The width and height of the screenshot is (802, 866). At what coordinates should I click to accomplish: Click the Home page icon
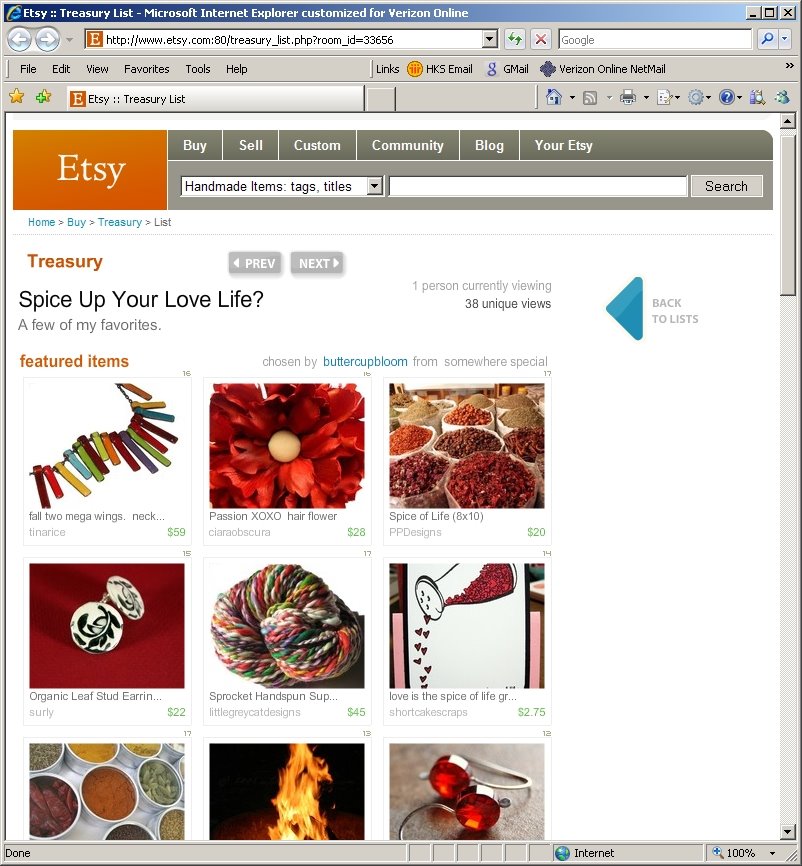click(x=553, y=98)
